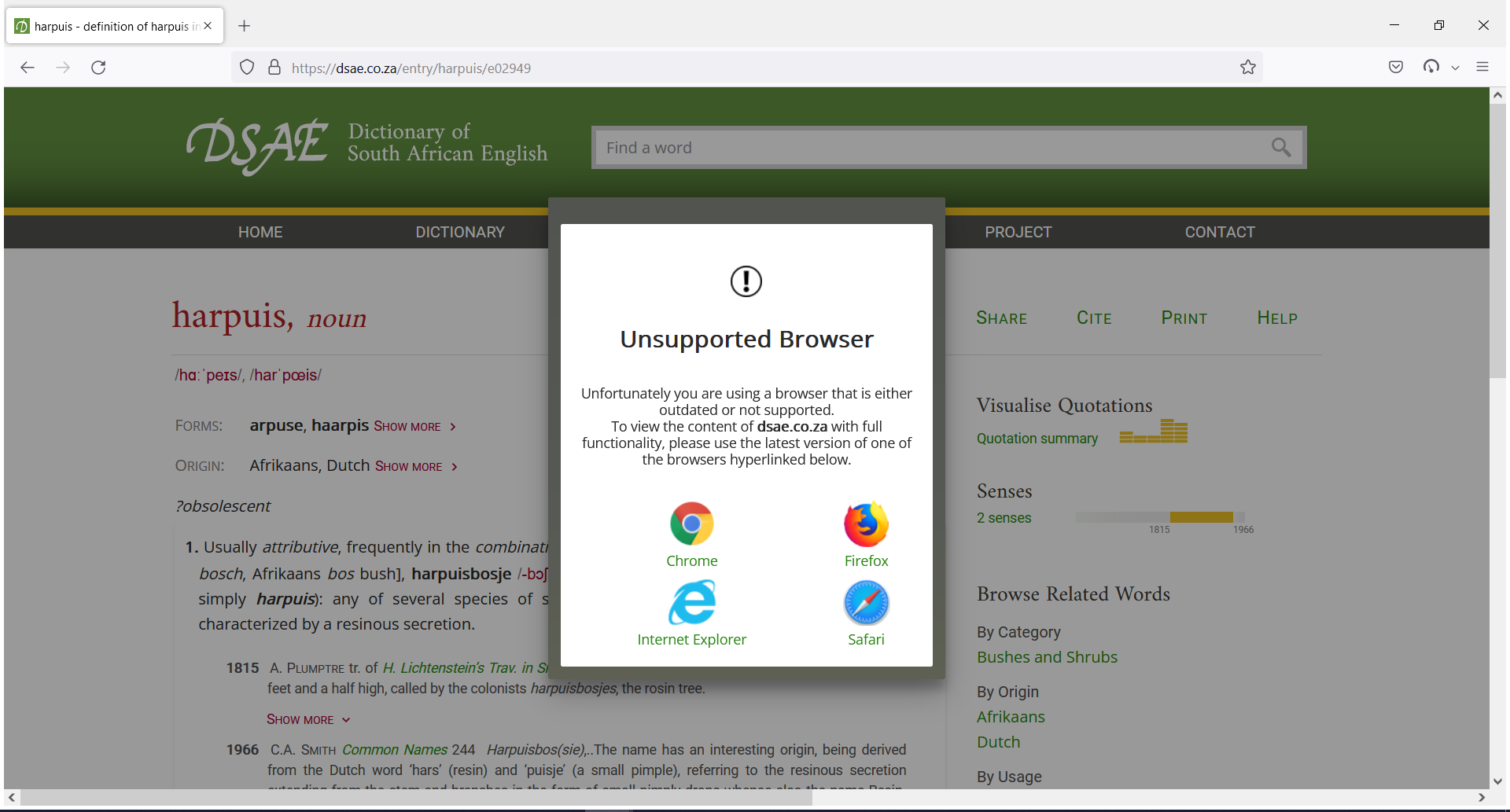Image resolution: width=1510 pixels, height=812 pixels.
Task: Reload the current page
Action: [98, 68]
